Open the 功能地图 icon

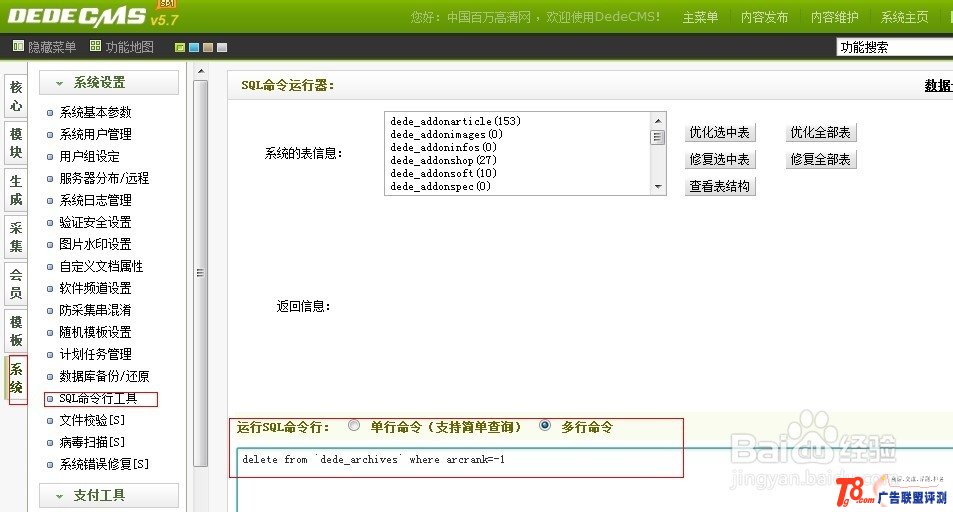[95, 46]
